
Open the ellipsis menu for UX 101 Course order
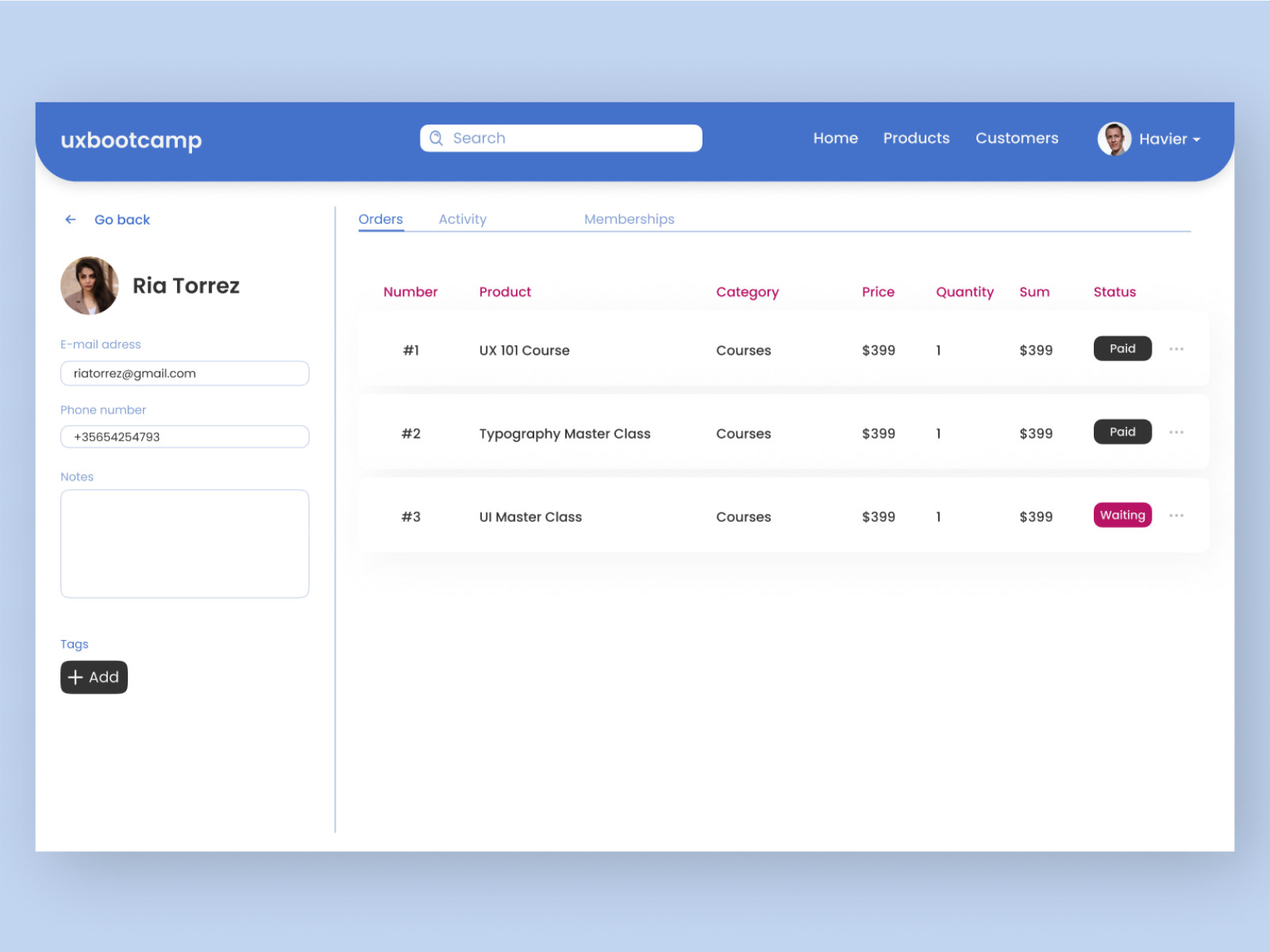tap(1176, 348)
